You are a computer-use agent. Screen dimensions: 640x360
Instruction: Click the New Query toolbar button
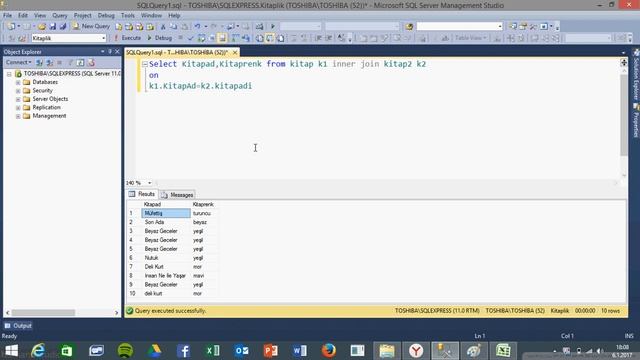click(91, 26)
